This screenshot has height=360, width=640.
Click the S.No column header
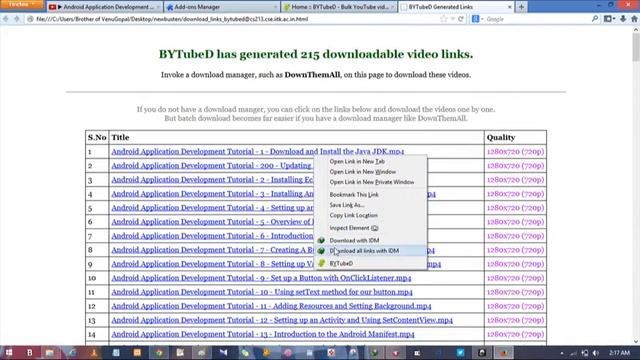[97, 138]
